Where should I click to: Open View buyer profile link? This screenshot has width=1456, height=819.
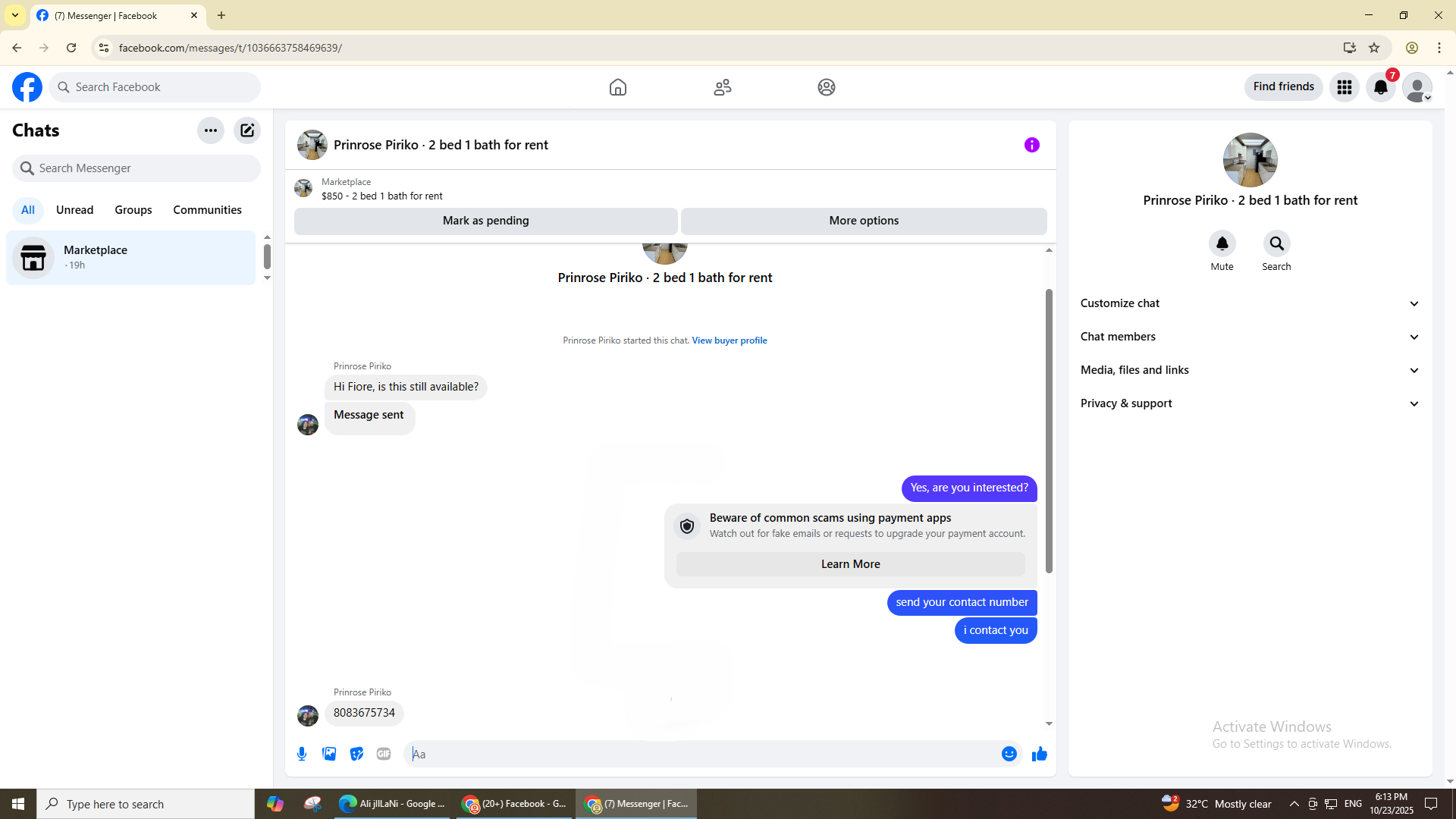(x=729, y=340)
